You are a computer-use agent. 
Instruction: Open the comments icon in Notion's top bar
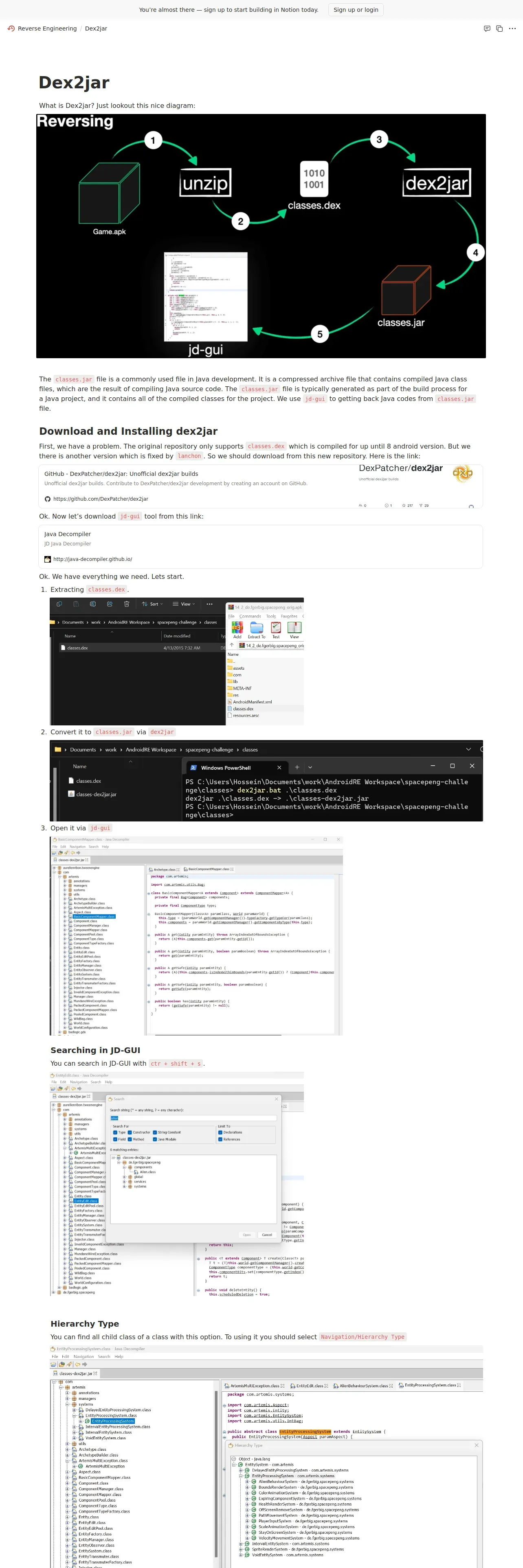486,28
